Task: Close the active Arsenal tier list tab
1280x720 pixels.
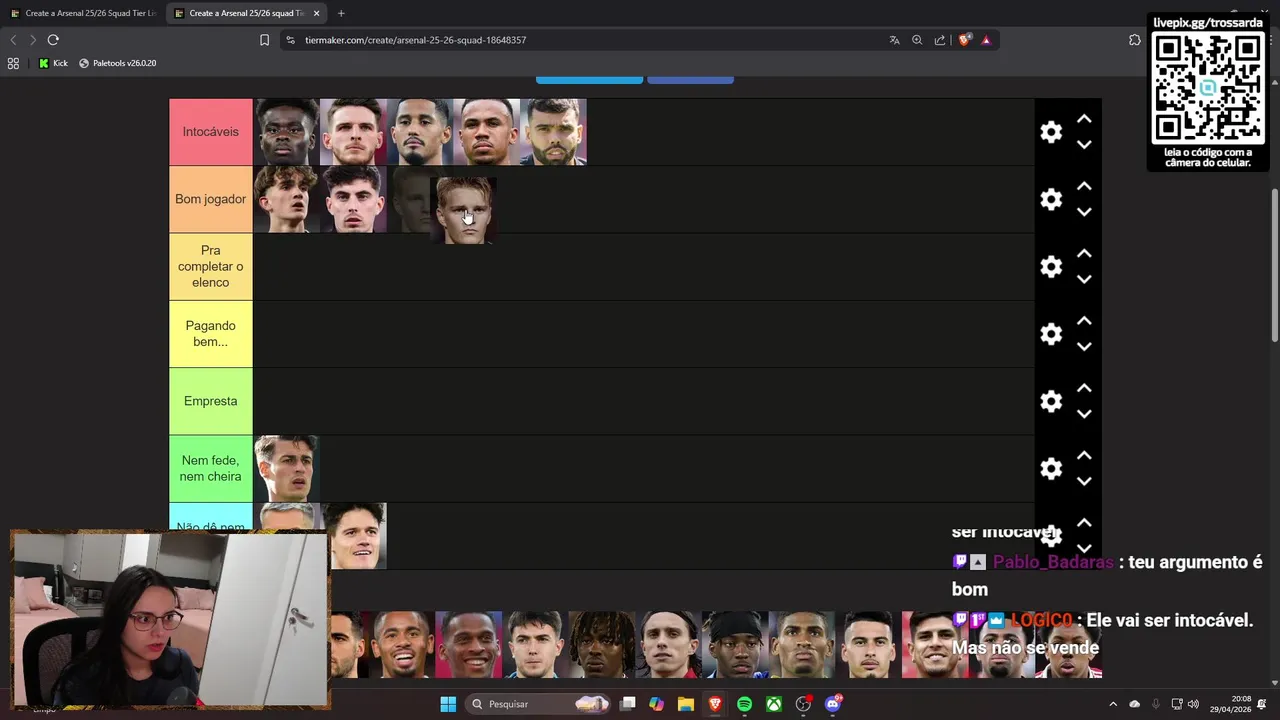Action: tap(317, 13)
